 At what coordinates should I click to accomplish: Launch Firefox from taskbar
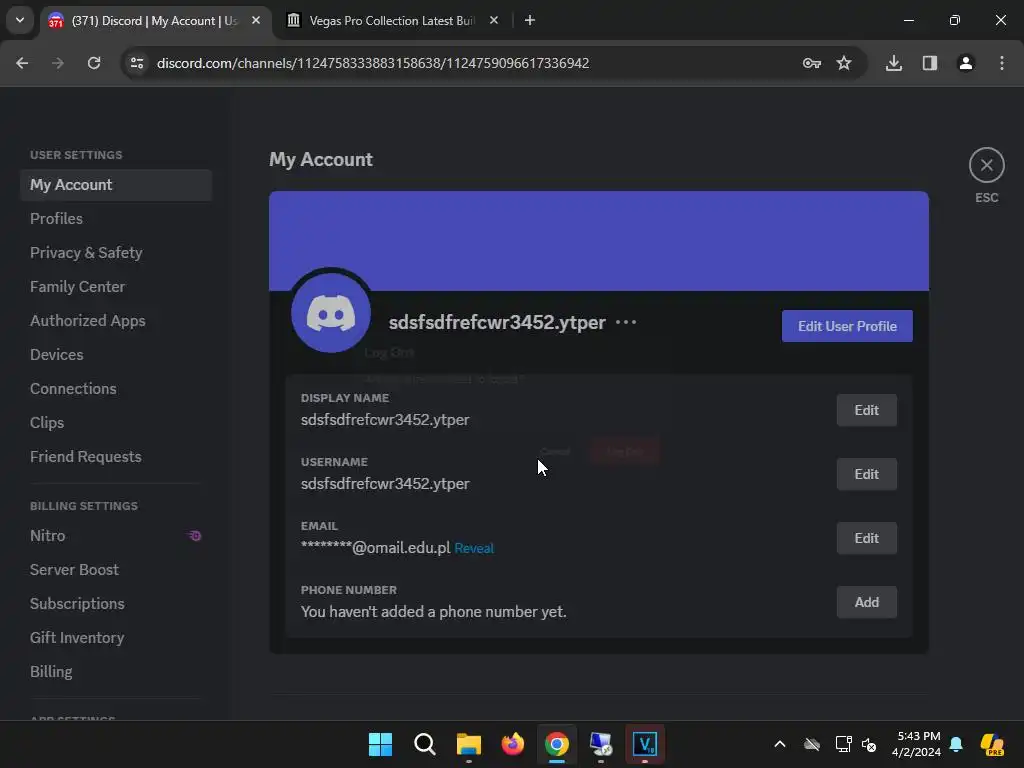pos(513,744)
